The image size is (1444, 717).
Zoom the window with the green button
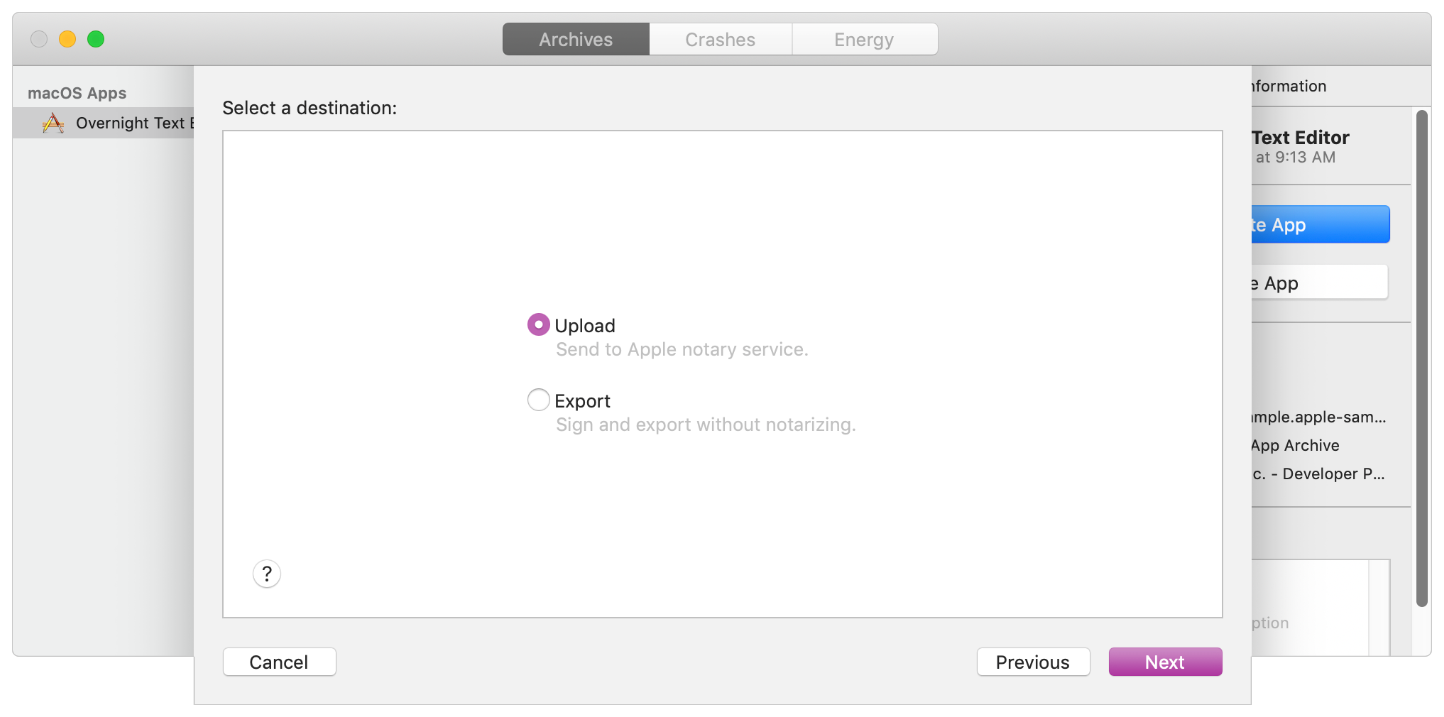point(95,39)
